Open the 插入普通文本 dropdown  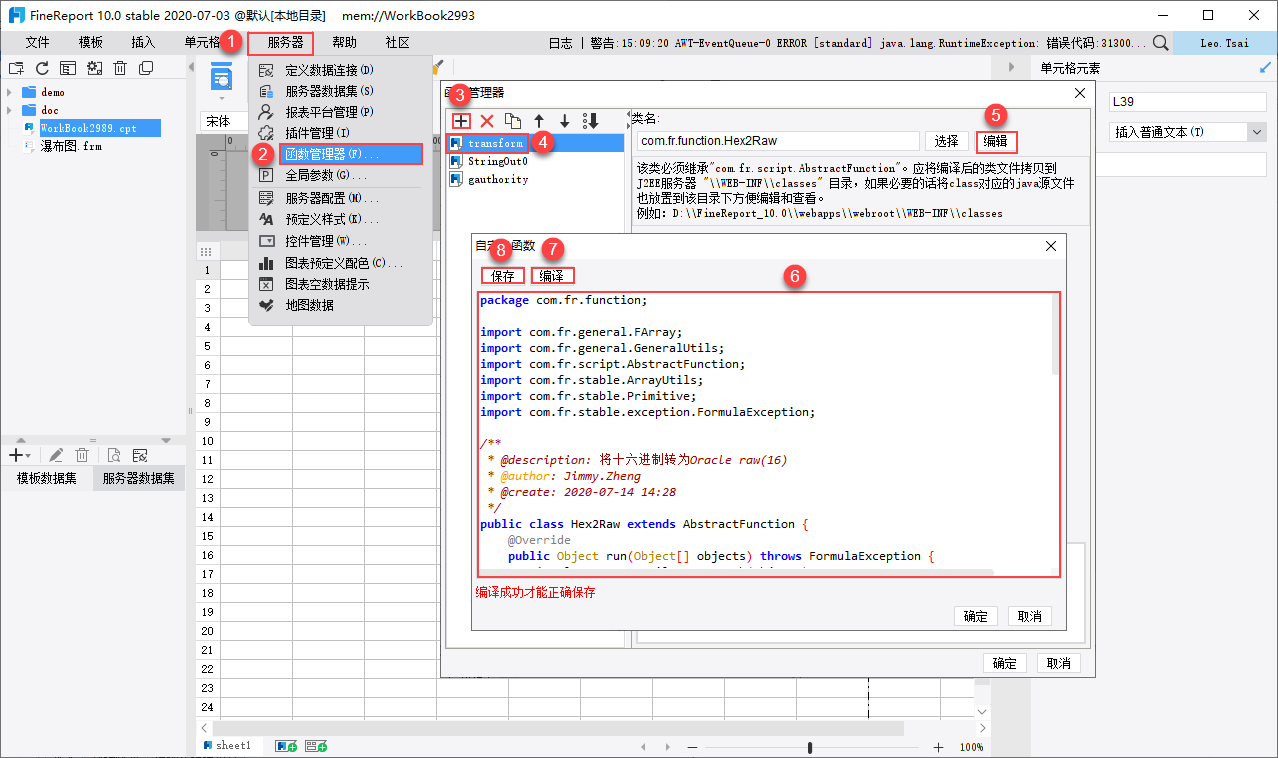click(x=1256, y=132)
